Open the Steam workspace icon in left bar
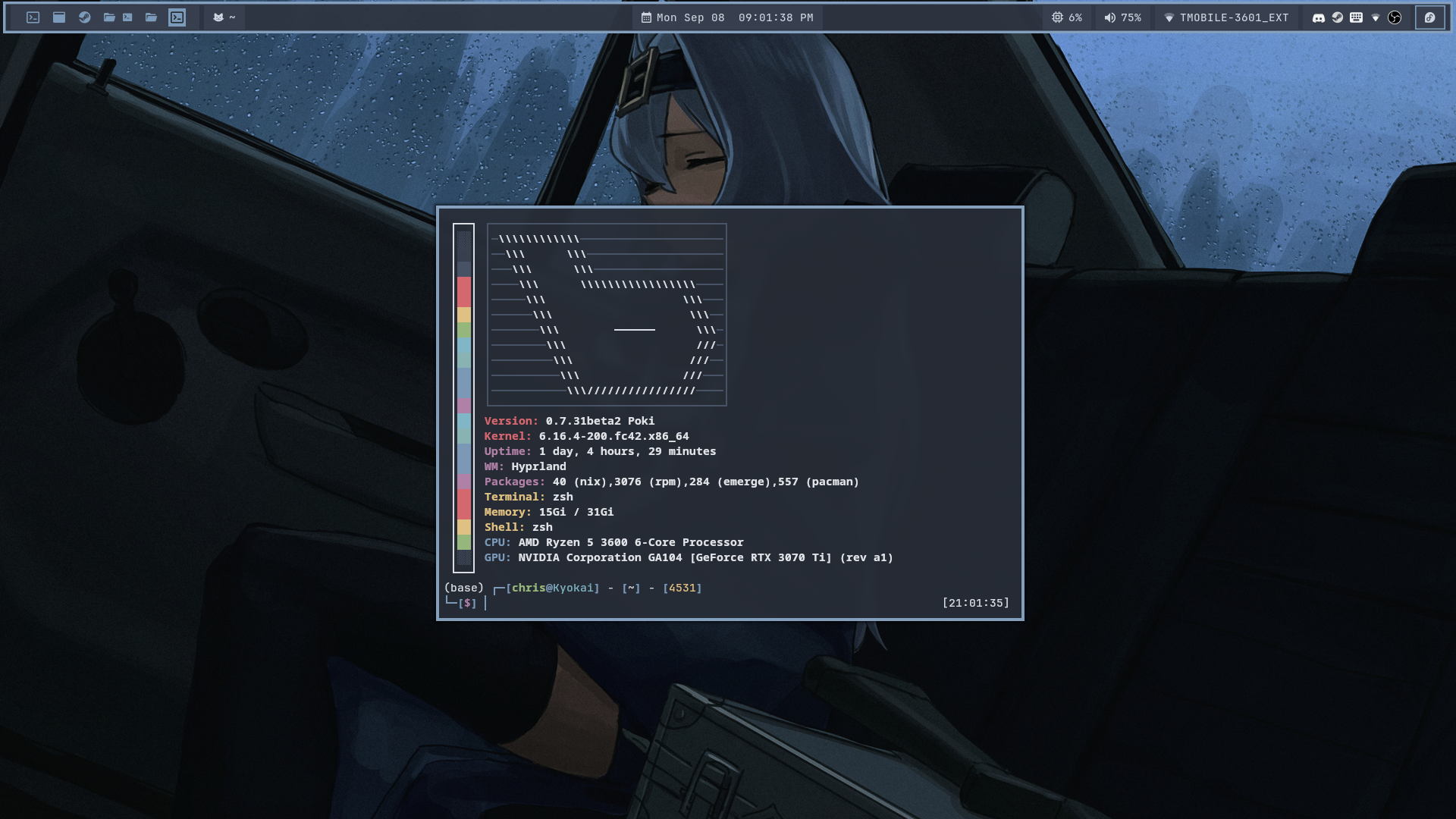The image size is (1456, 819). 85,17
